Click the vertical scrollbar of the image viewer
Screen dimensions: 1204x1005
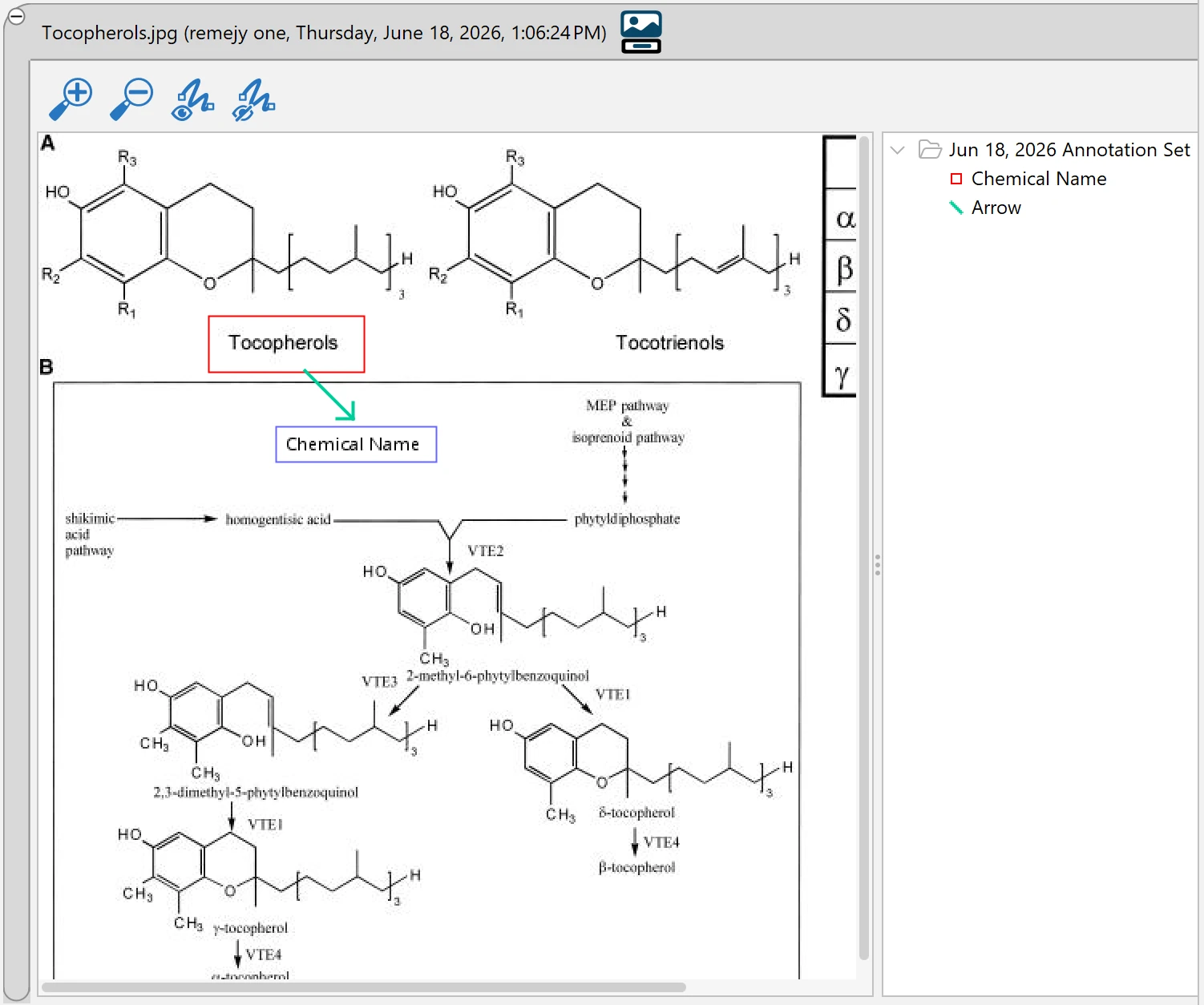pos(864,547)
